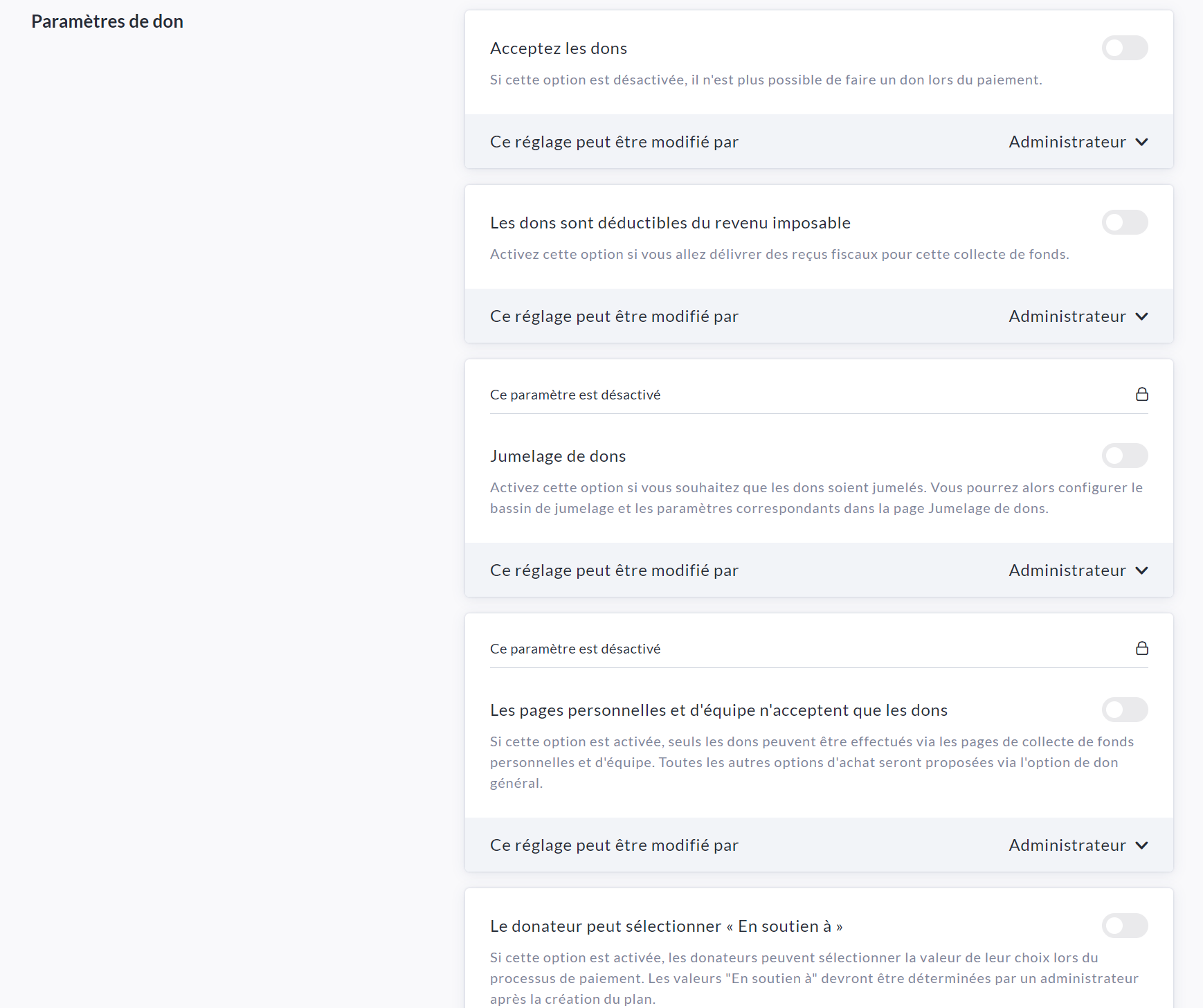
Task: Click lock icon above Jumelage de dons
Action: click(x=1141, y=394)
